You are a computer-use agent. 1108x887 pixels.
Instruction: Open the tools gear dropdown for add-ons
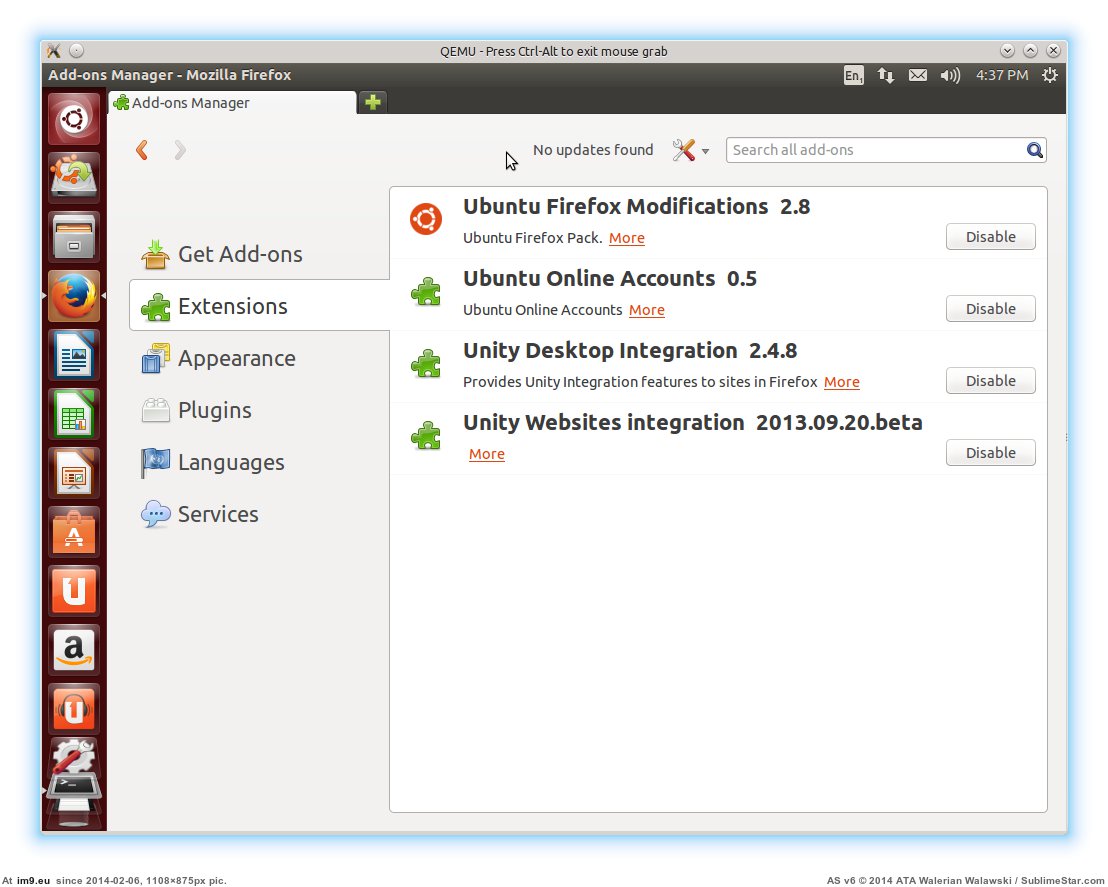point(690,150)
